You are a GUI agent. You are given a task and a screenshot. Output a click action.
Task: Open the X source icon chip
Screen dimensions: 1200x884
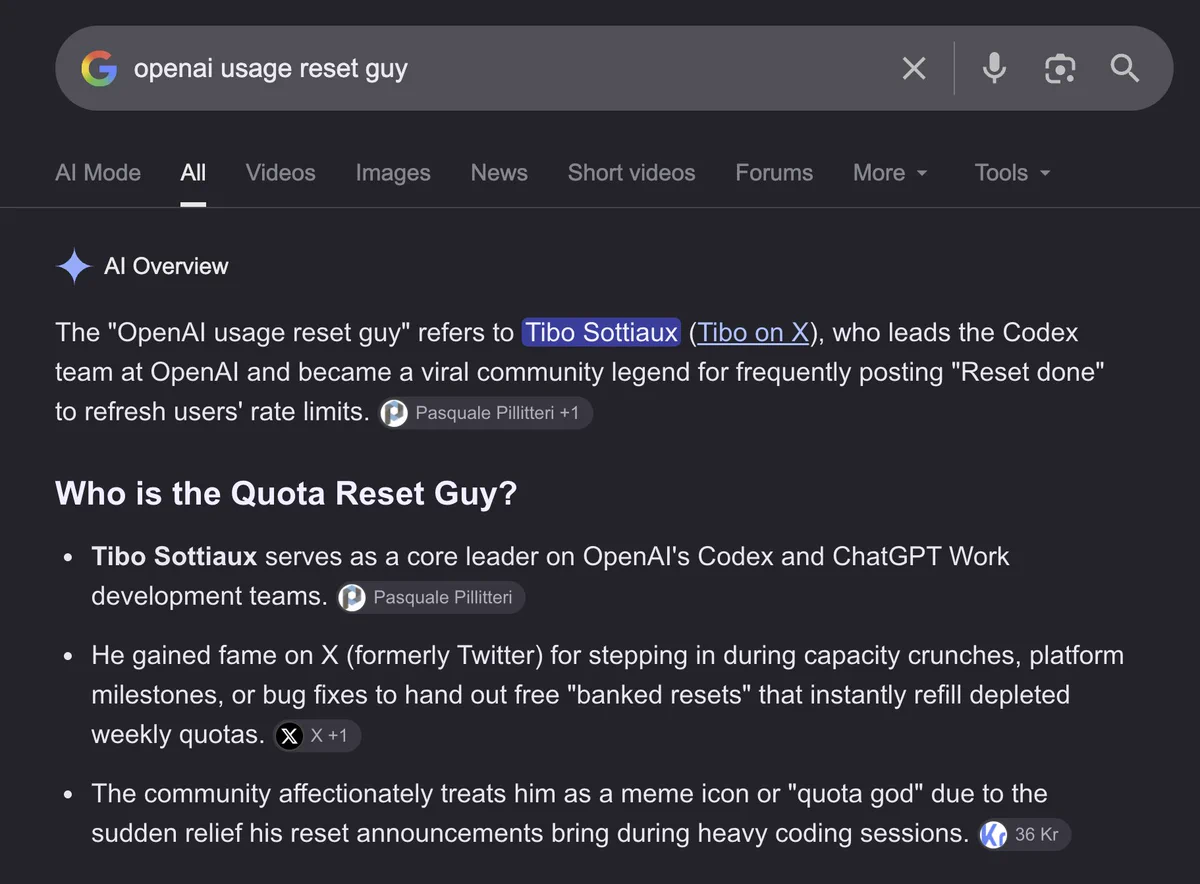click(317, 736)
